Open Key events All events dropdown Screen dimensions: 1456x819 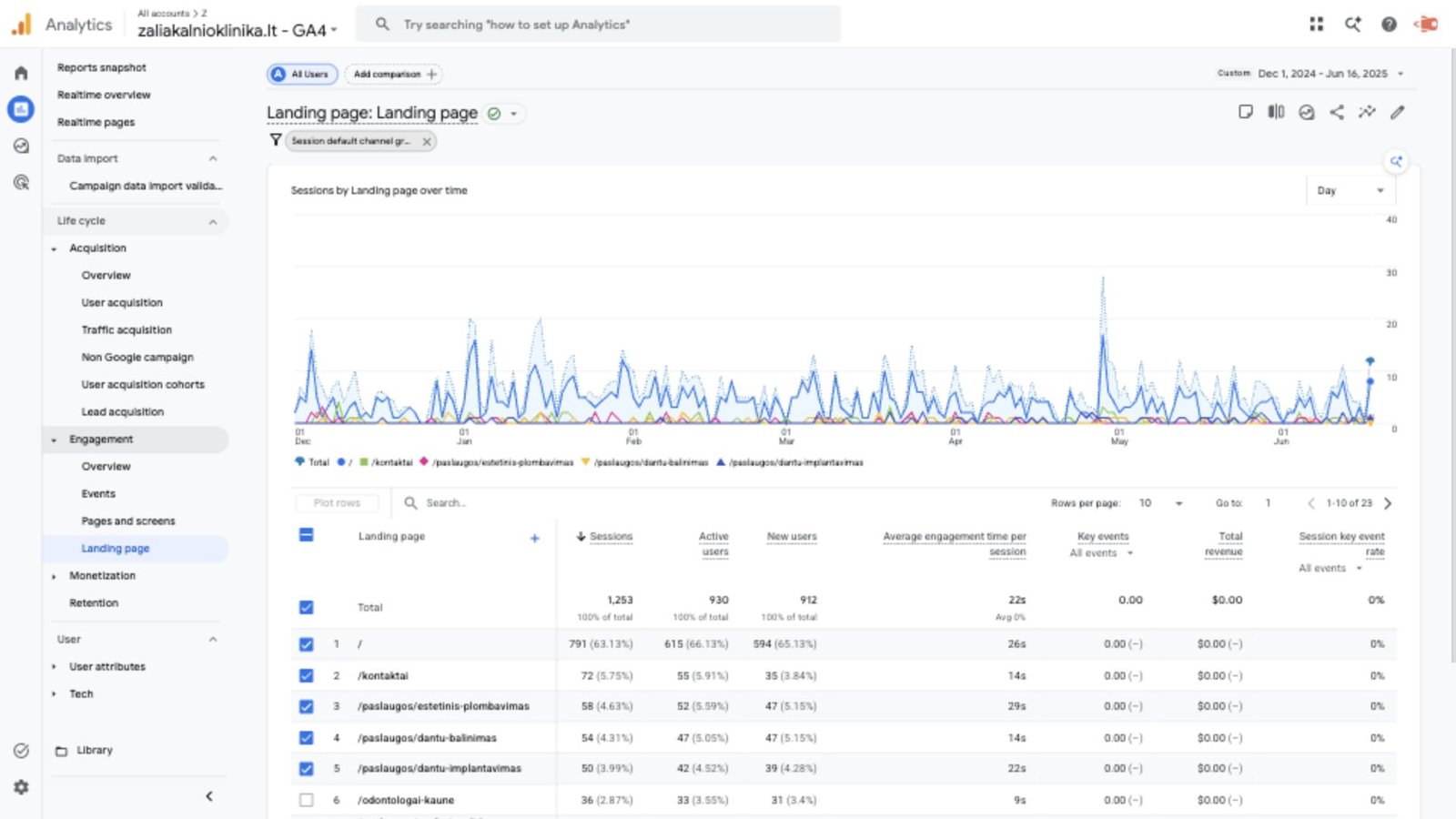(x=1102, y=553)
